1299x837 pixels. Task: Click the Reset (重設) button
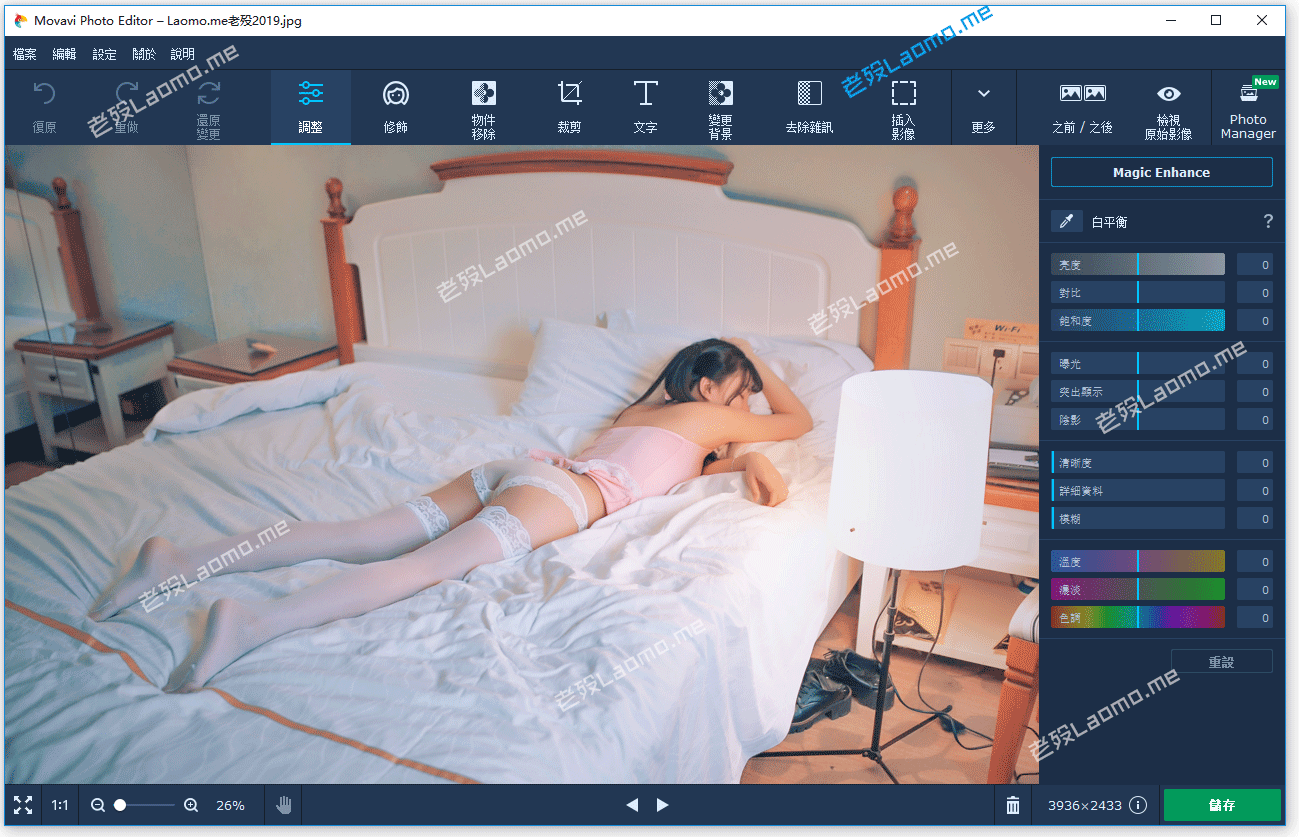[x=1222, y=662]
